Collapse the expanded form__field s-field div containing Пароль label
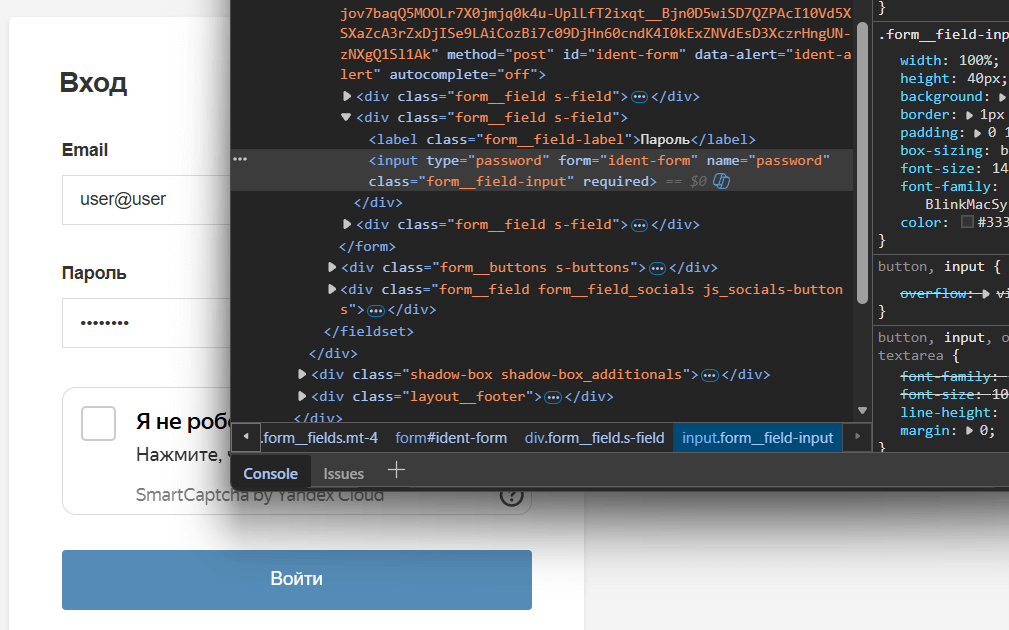The width and height of the screenshot is (1009, 630). coord(346,117)
